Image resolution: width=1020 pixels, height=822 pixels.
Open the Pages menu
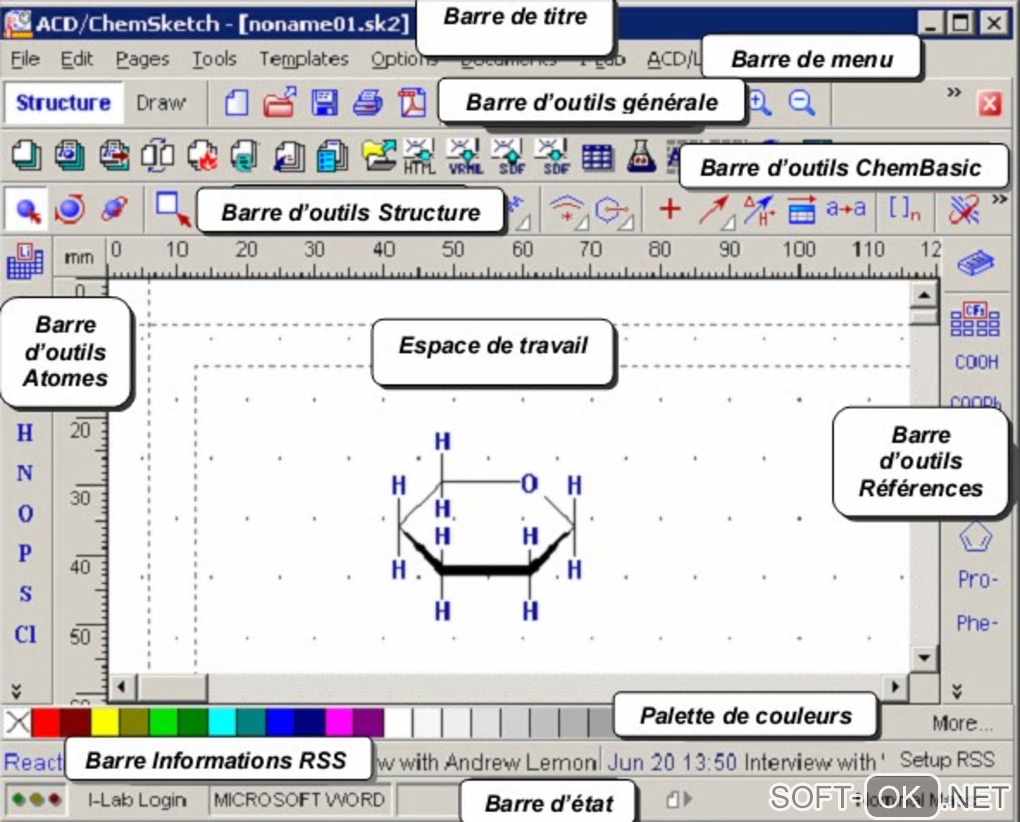point(142,59)
